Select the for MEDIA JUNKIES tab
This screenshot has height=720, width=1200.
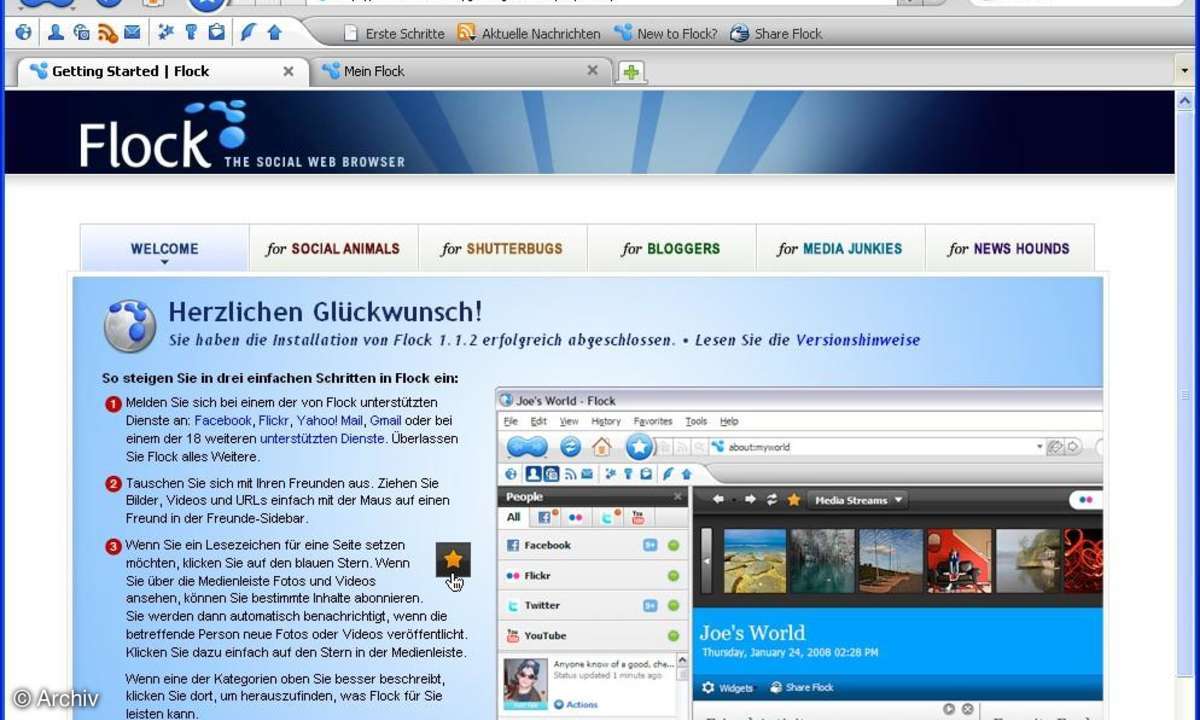pos(840,249)
